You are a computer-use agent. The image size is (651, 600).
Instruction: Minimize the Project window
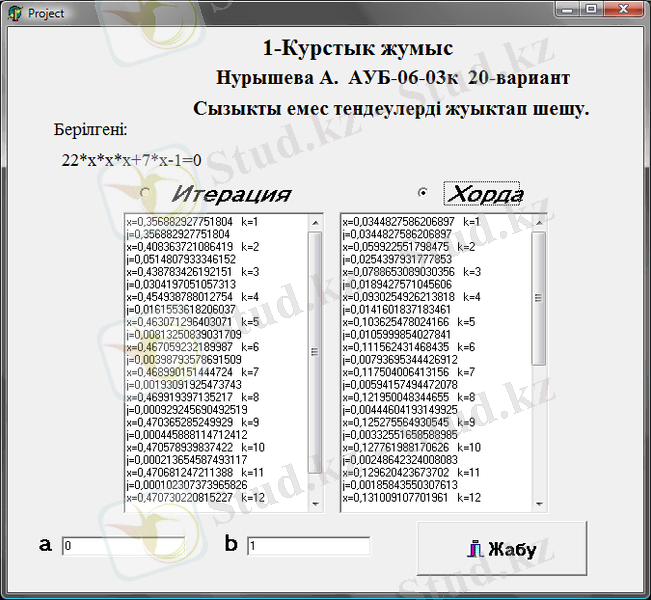[570, 10]
